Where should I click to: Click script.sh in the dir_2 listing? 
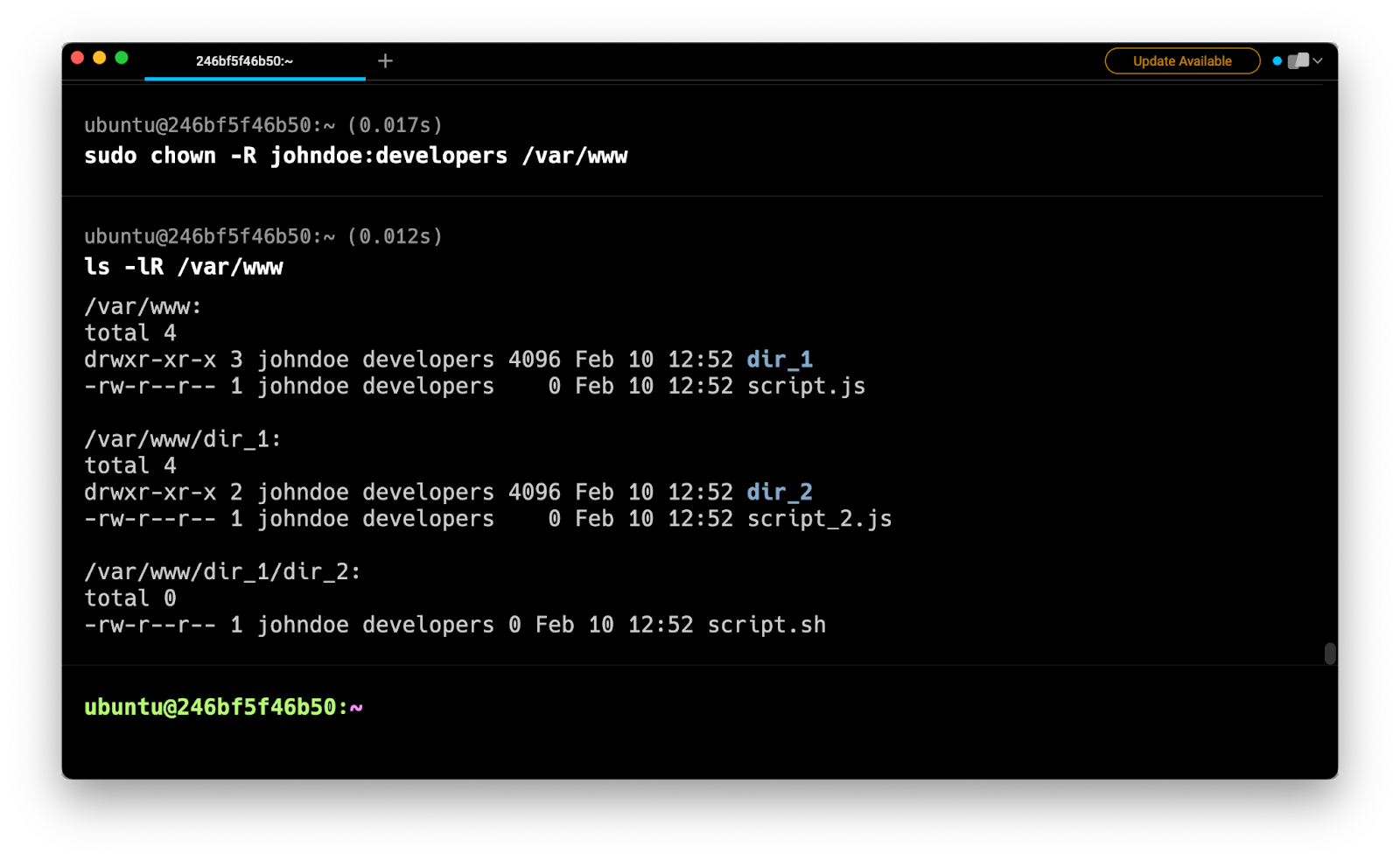point(765,625)
